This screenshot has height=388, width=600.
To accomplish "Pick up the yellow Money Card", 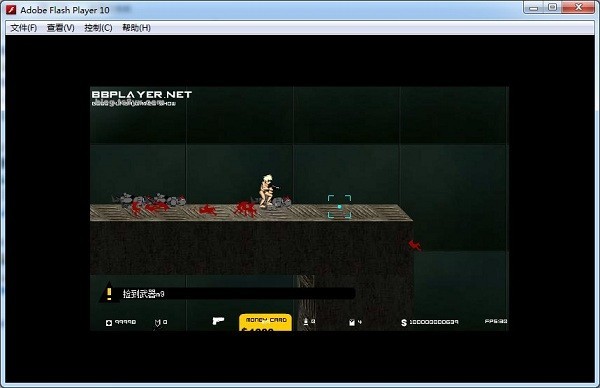I will [266, 323].
